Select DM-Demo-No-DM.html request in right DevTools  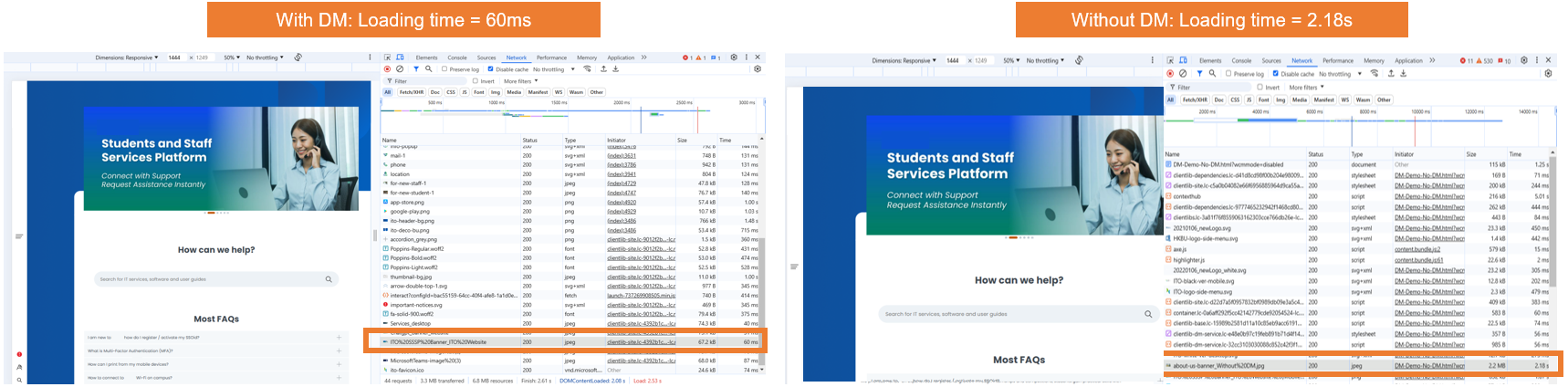pyautogui.click(x=1228, y=165)
